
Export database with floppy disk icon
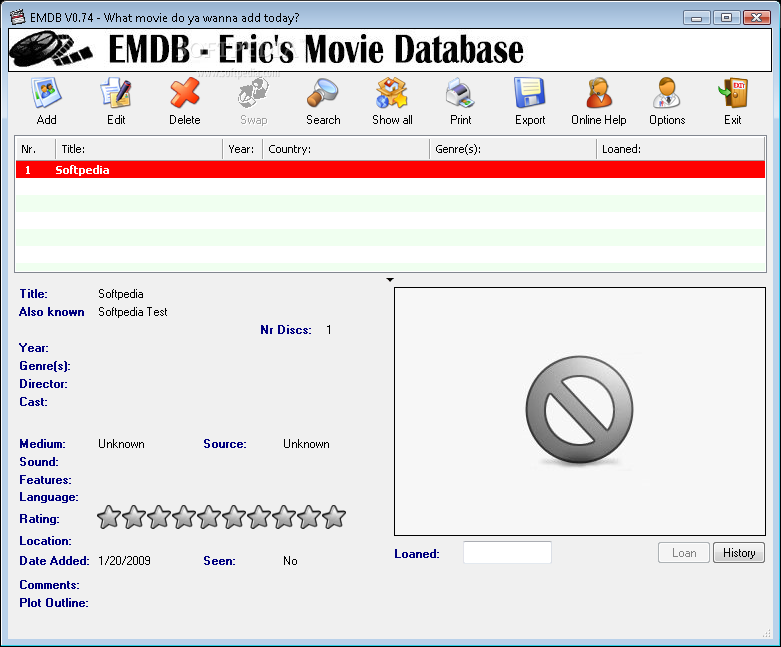click(x=530, y=93)
